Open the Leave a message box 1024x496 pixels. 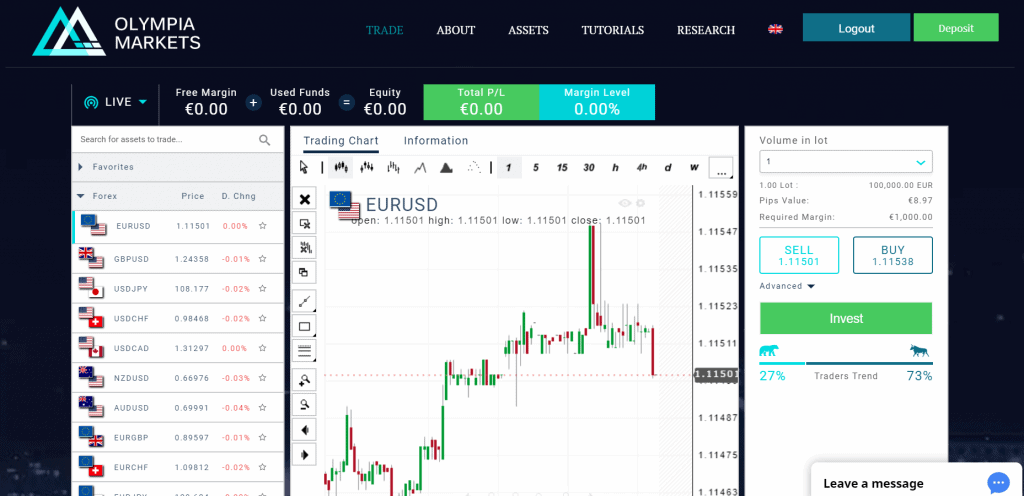[917, 480]
